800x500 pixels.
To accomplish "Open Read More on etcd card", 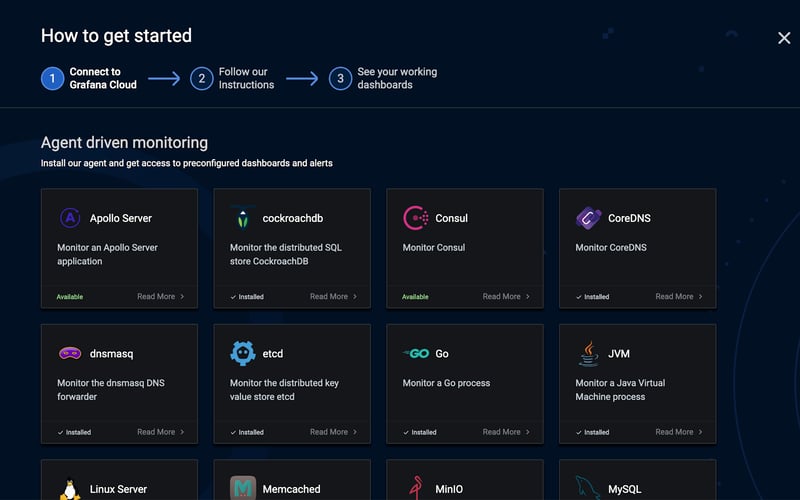I will [x=334, y=432].
